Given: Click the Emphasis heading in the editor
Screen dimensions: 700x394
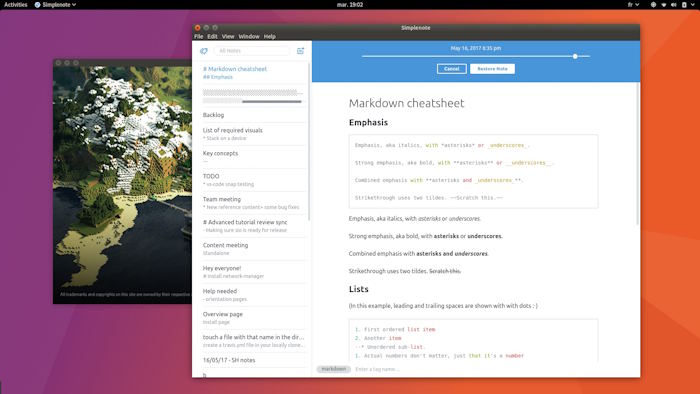Looking at the screenshot, I should [368, 122].
